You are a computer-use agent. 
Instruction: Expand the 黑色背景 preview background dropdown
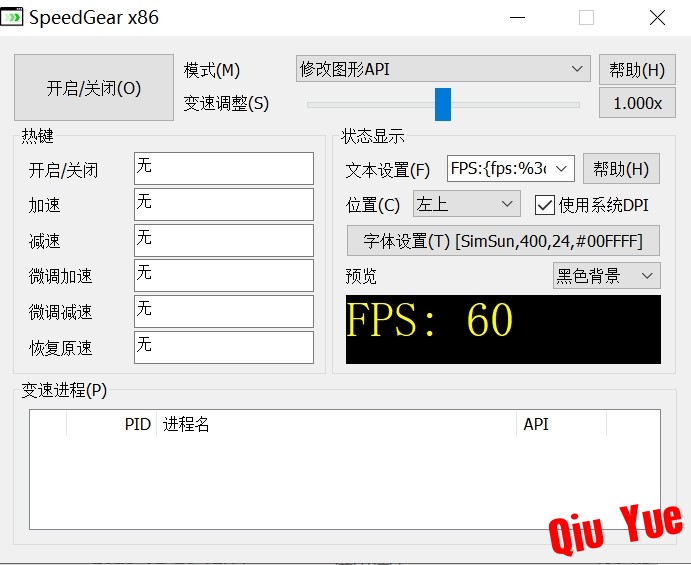pos(606,276)
